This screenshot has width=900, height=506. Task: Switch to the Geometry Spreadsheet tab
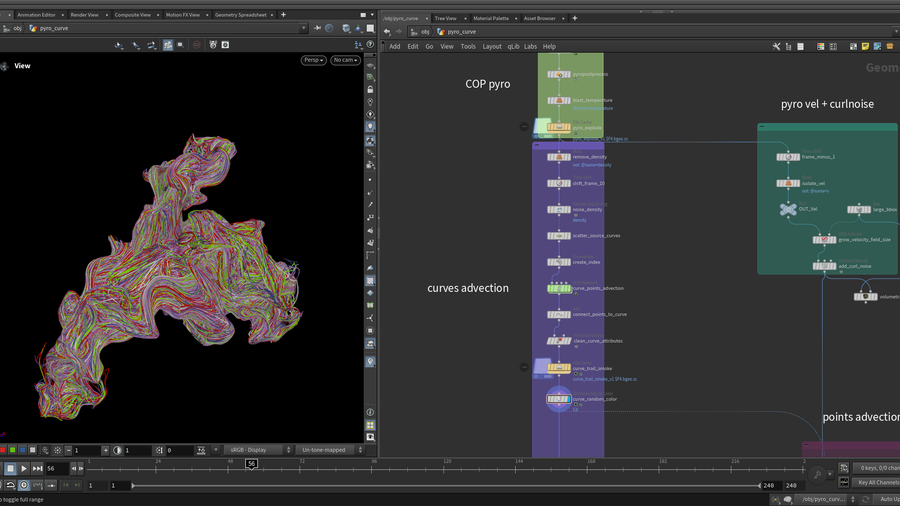240,15
